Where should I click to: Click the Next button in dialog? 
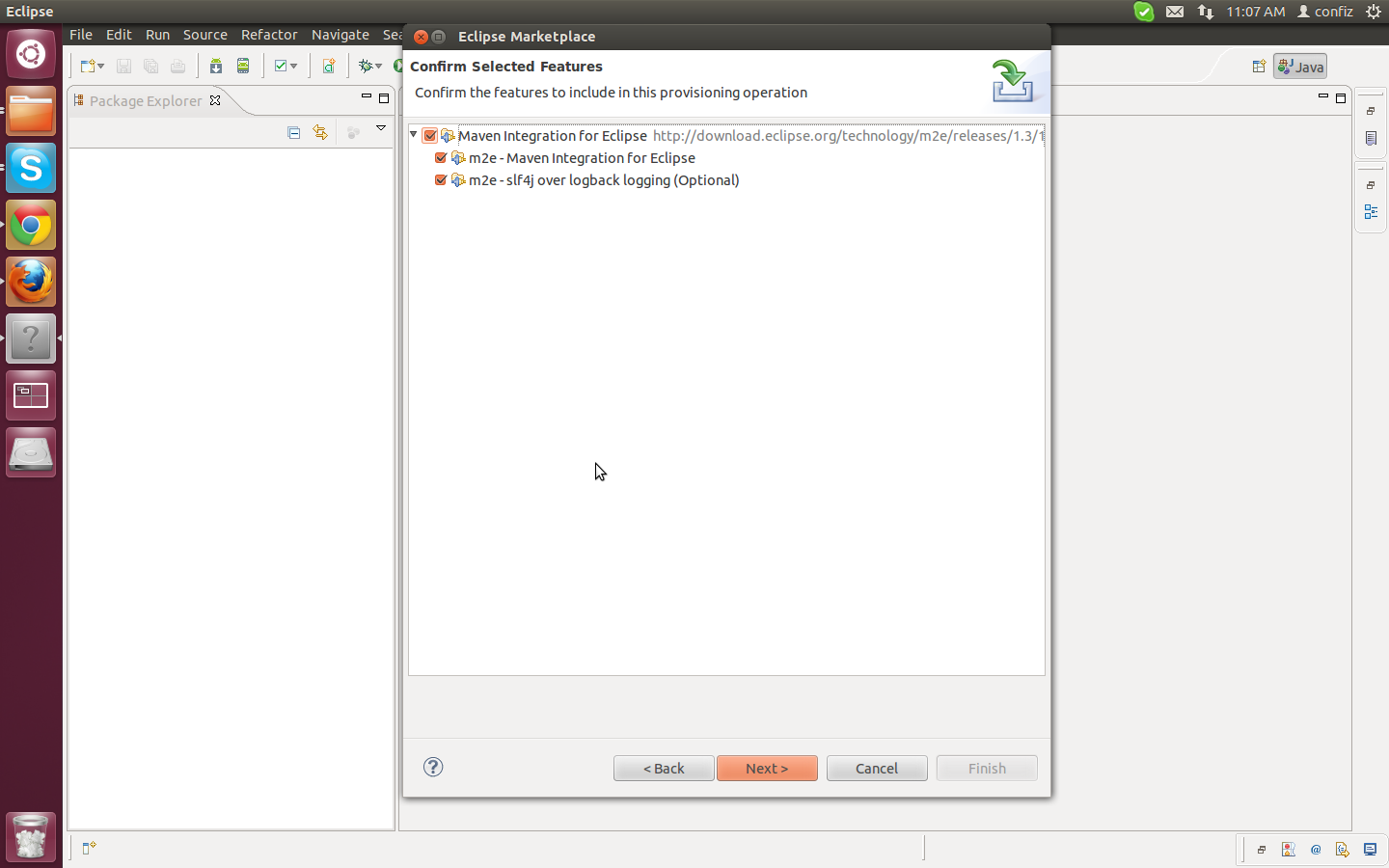click(767, 768)
